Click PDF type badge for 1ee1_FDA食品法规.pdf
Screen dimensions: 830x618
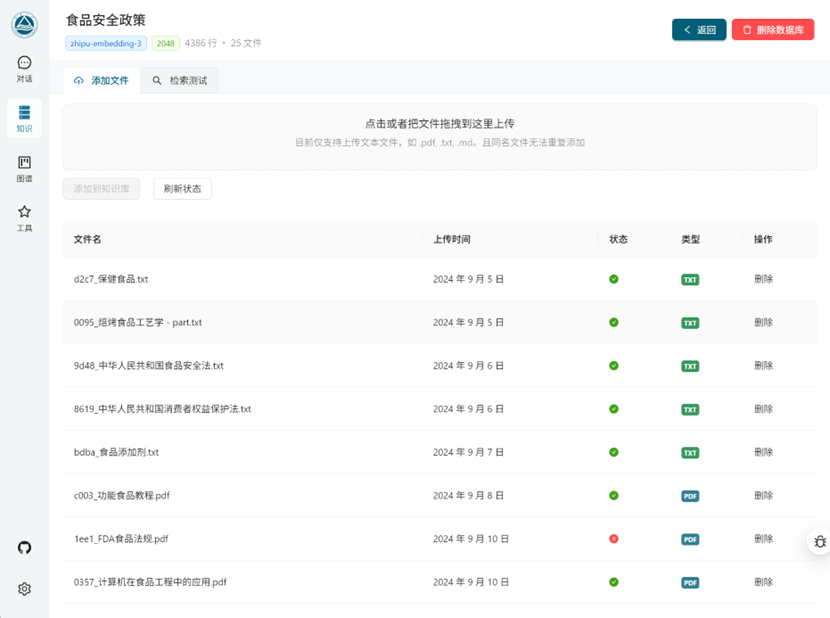tap(690, 540)
